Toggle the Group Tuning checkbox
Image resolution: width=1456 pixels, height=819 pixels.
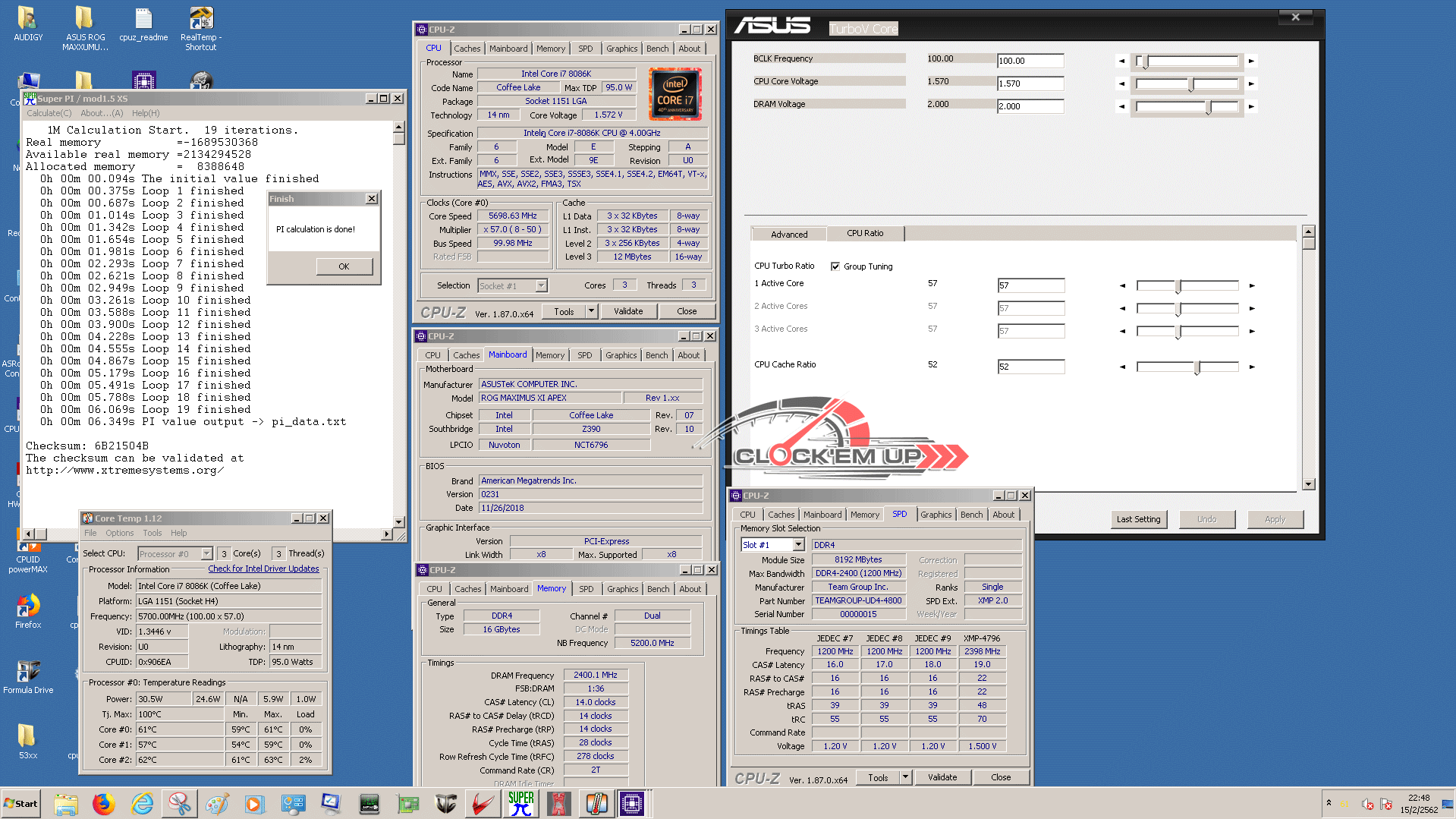coord(835,266)
